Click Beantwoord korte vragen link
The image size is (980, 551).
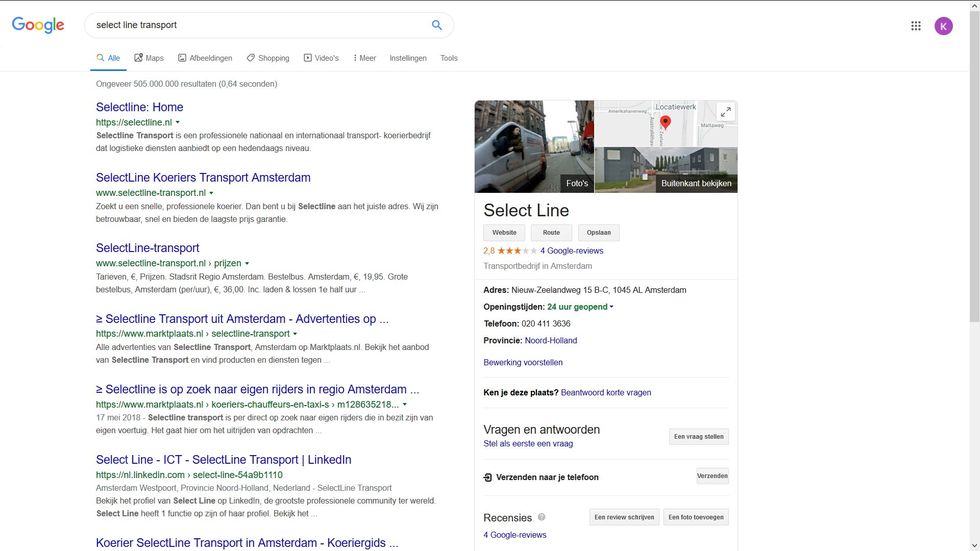point(606,392)
